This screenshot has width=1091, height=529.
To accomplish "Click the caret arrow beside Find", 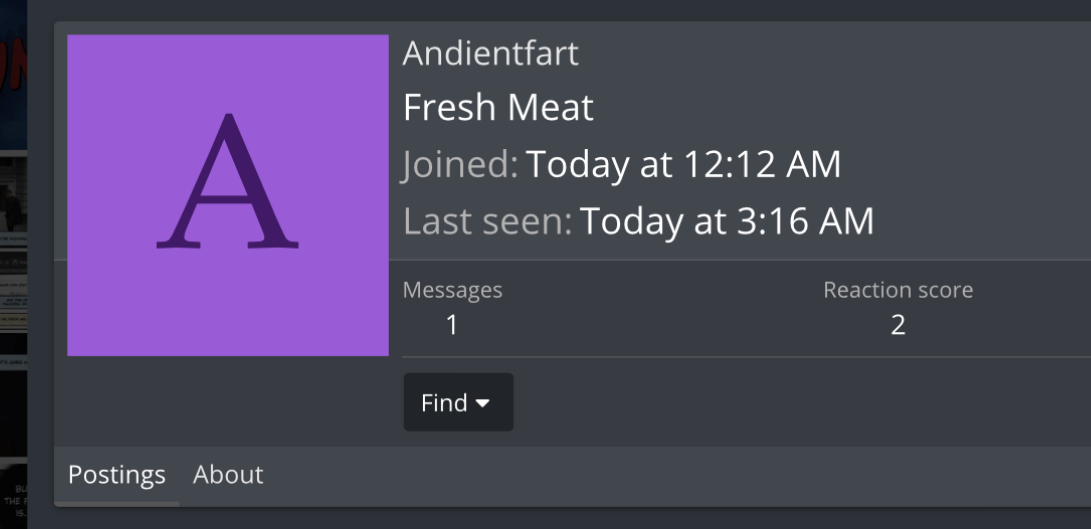I will coord(483,403).
